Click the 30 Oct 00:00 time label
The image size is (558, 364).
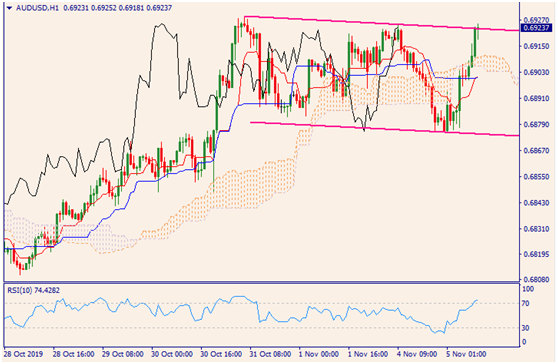click(172, 354)
